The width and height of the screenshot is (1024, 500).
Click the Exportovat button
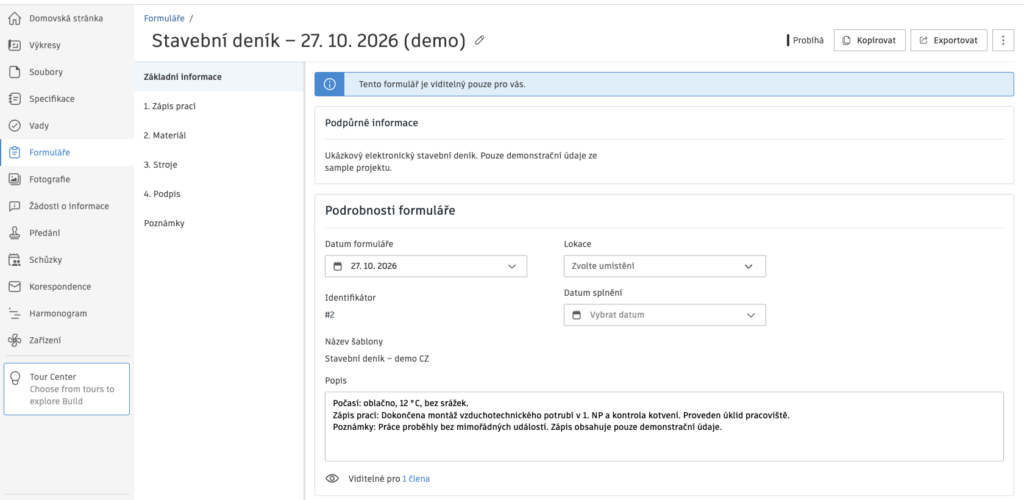(948, 40)
